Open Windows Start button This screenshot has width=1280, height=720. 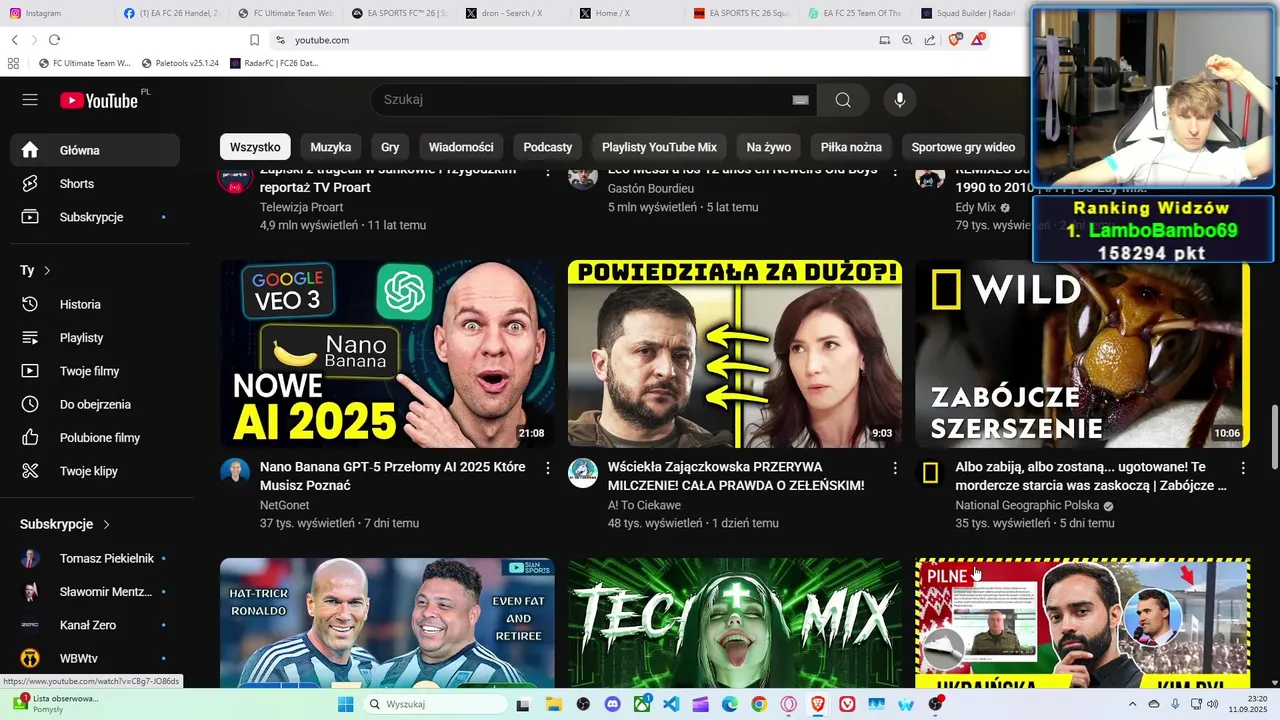[345, 704]
